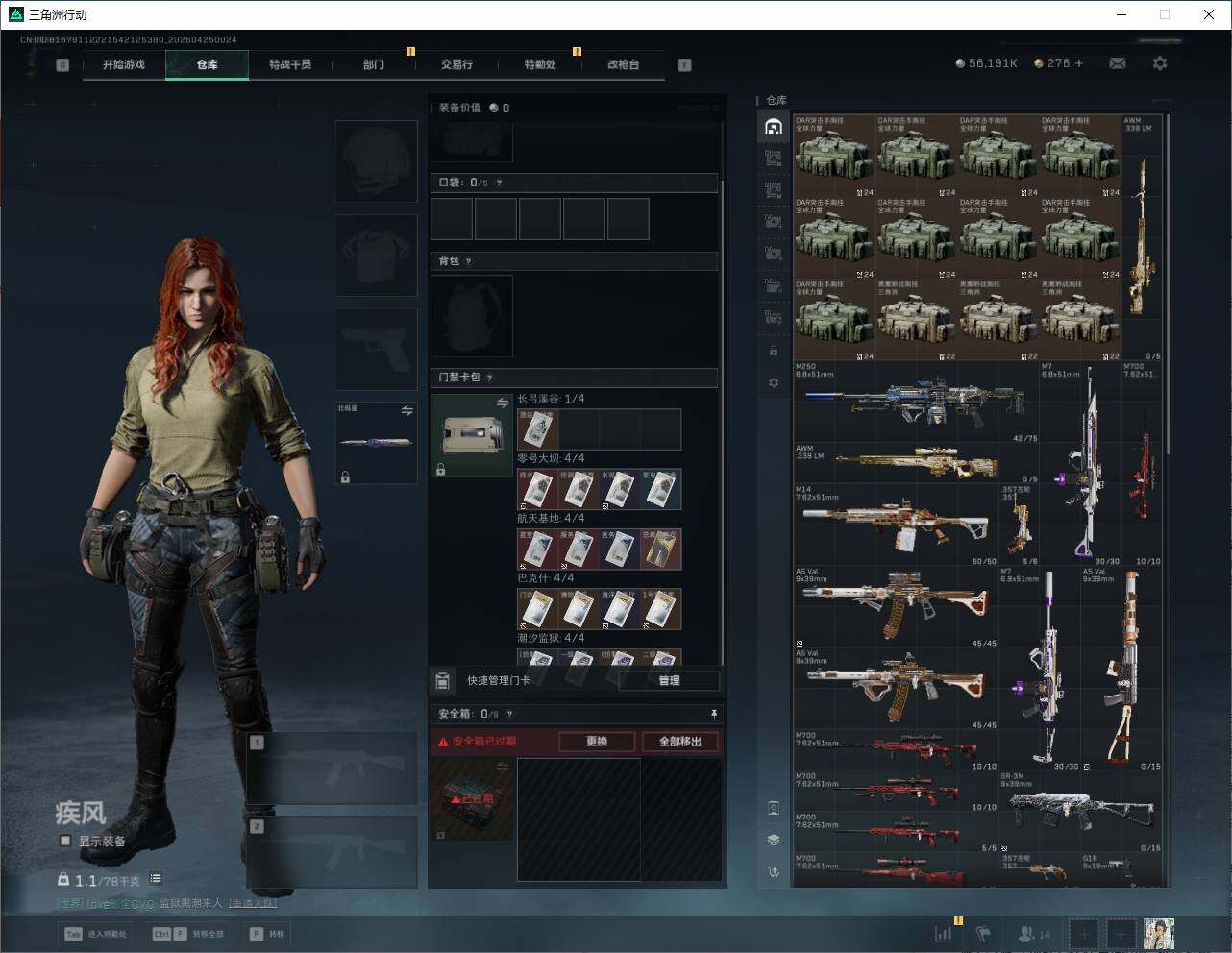
Task: Click the 申请入队 link in chat
Action: (x=252, y=903)
